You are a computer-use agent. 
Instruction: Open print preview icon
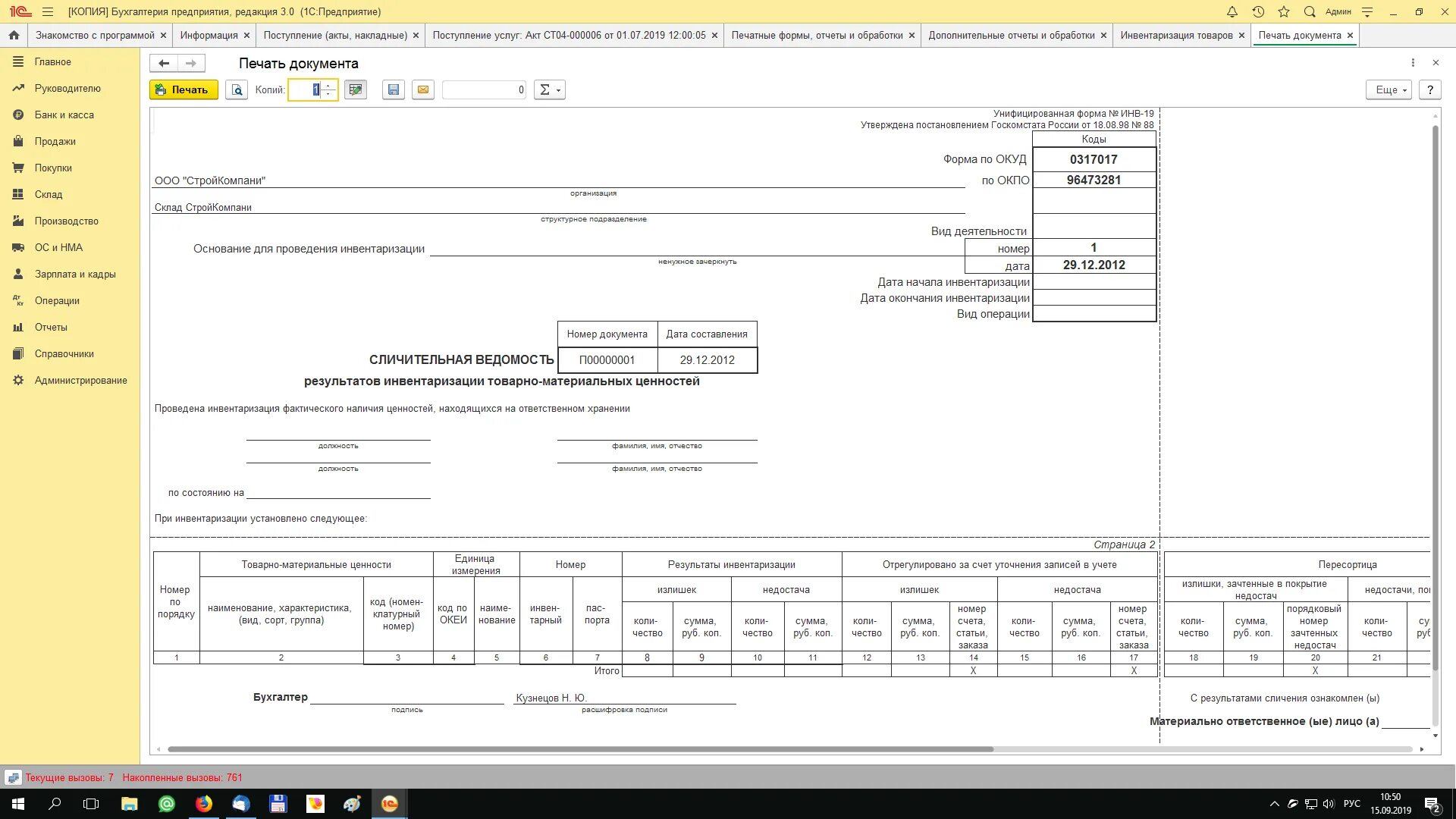pyautogui.click(x=237, y=89)
